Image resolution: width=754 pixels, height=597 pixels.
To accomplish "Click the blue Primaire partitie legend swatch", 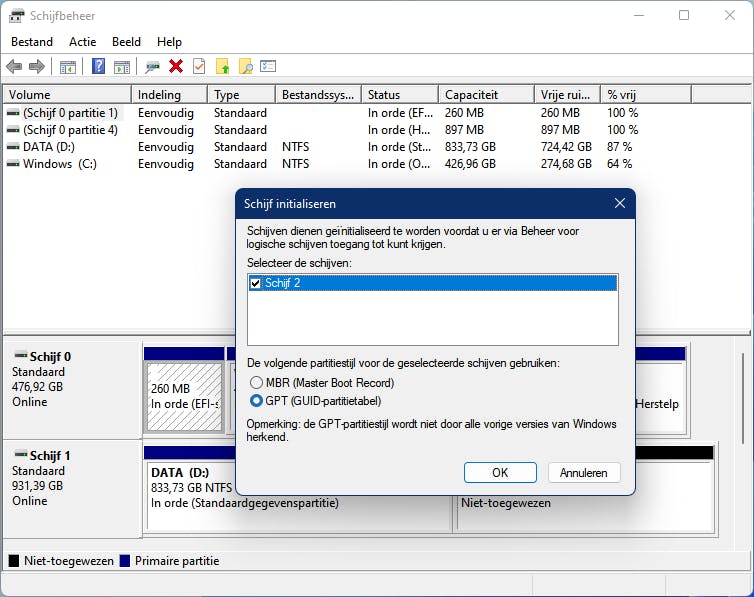I will (125, 561).
